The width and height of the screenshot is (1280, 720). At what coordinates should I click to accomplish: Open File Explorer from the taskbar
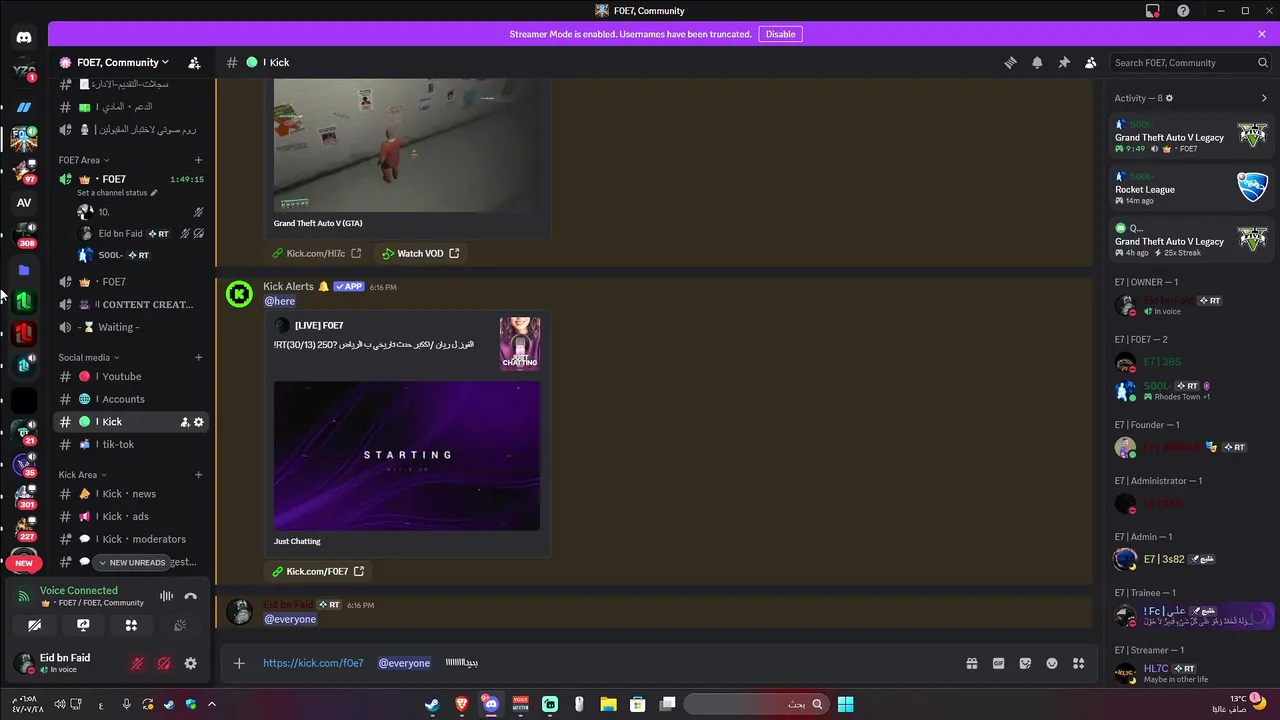coord(608,704)
